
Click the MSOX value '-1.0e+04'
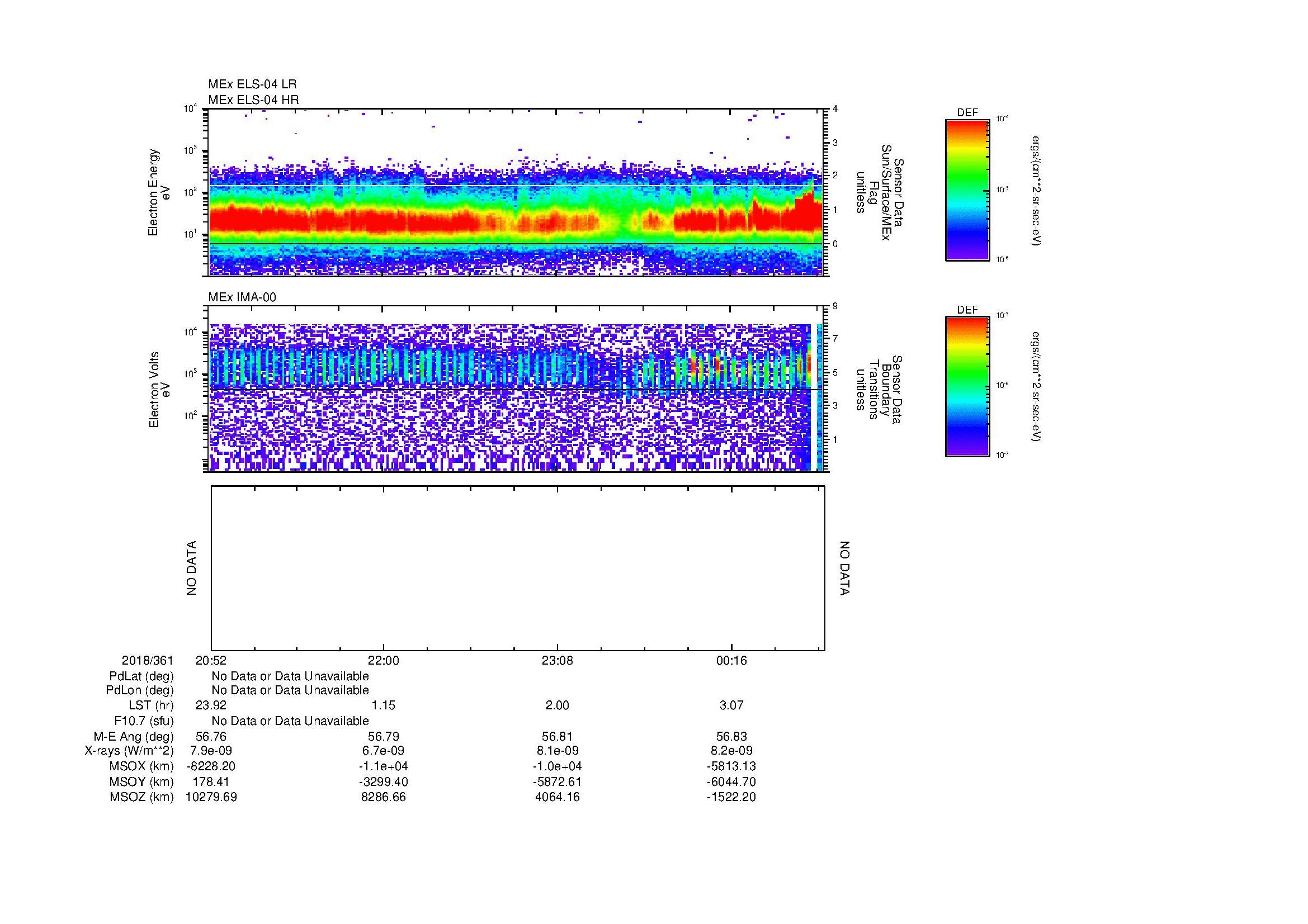(x=558, y=767)
